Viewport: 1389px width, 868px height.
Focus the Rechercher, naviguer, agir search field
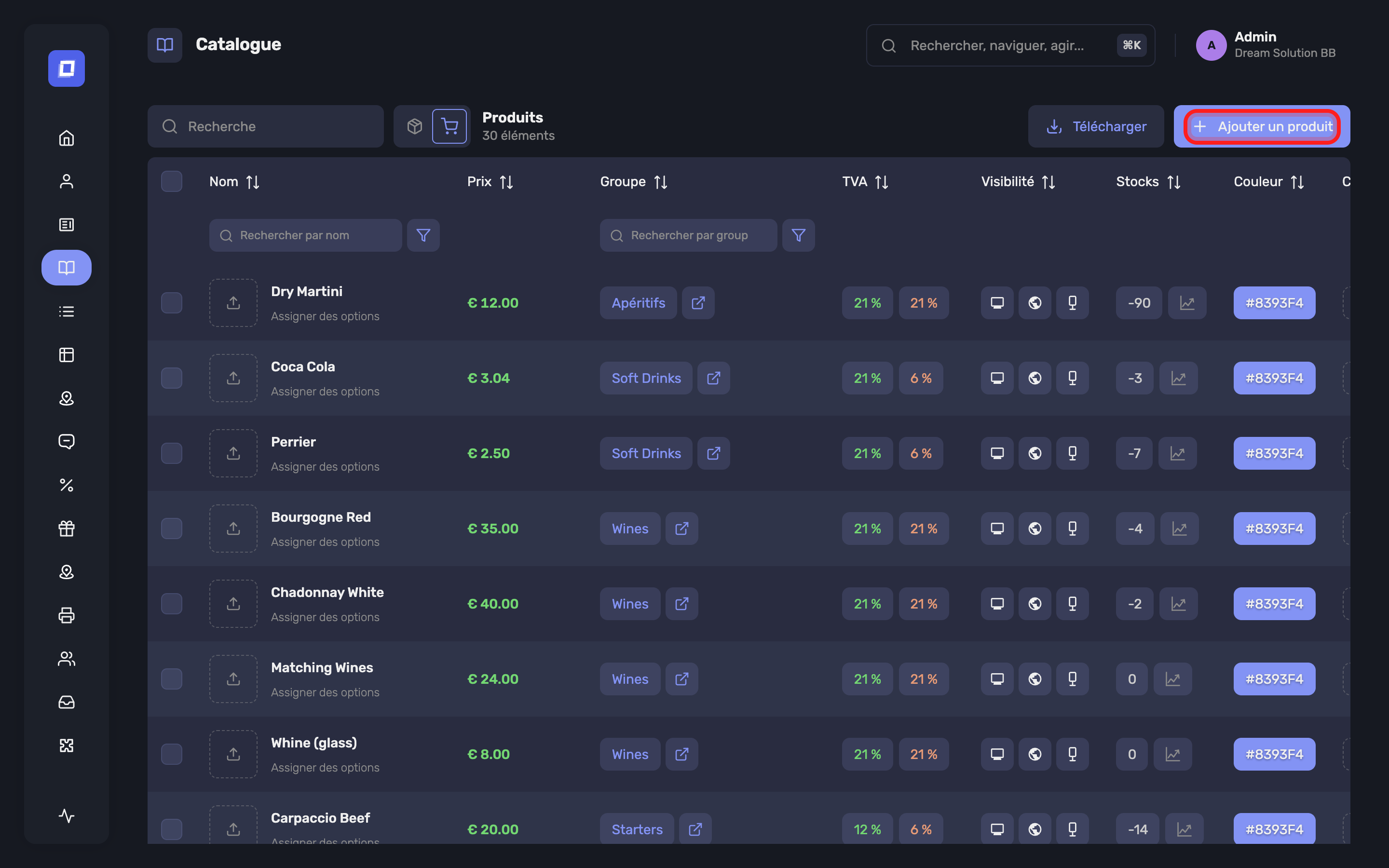click(1010, 45)
